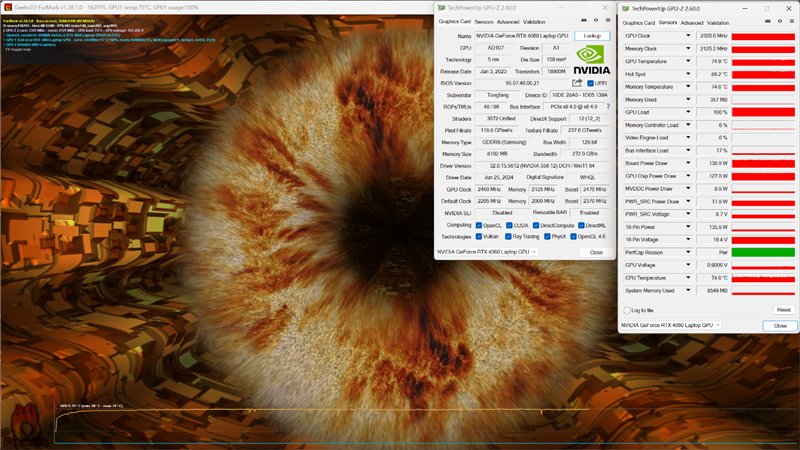Toggle the Ray Tracing checkbox
This screenshot has width=800, height=450.
508,236
